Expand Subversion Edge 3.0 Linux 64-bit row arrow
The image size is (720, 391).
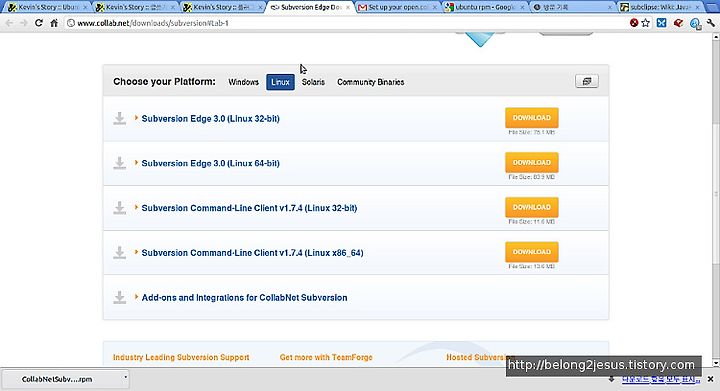click(136, 162)
